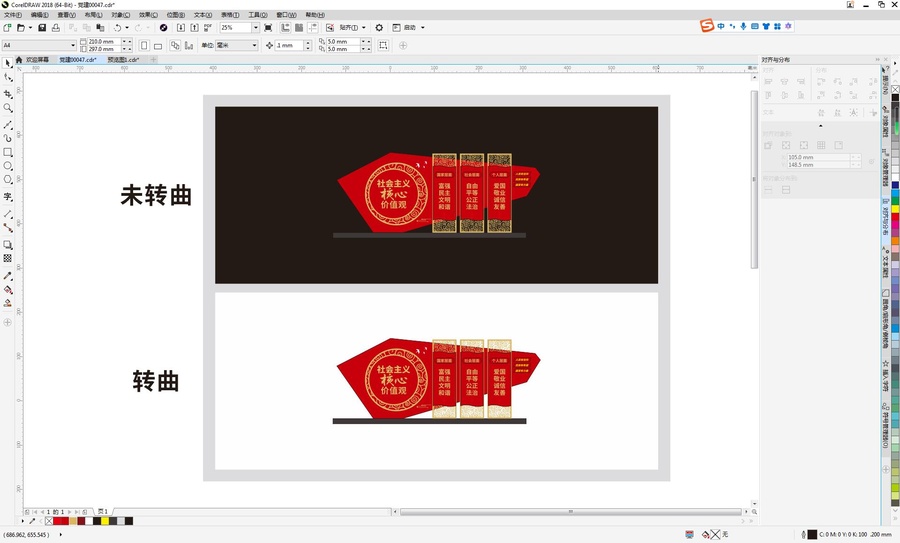Toggle treat all objects as filled
Image resolution: width=900 pixels, height=543 pixels.
[x=383, y=45]
